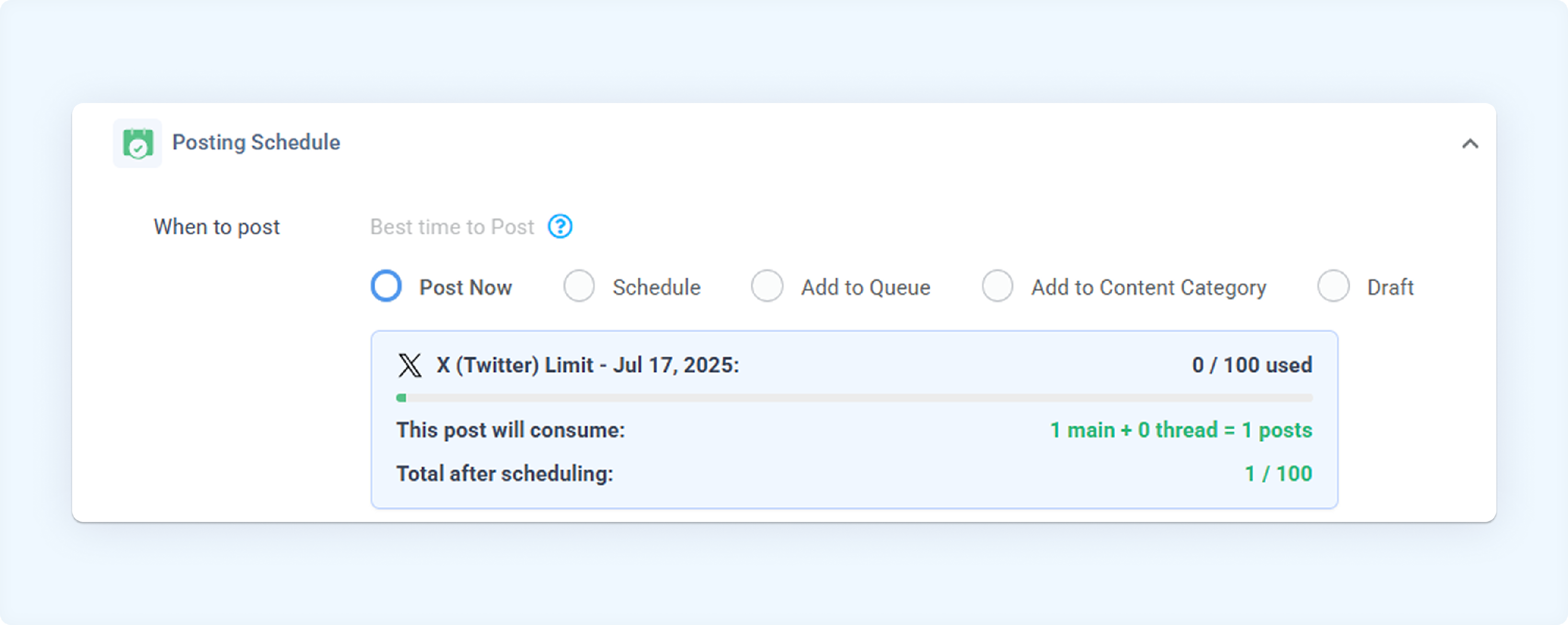Click the Best time to Post link
The image size is (1568, 625).
[452, 226]
